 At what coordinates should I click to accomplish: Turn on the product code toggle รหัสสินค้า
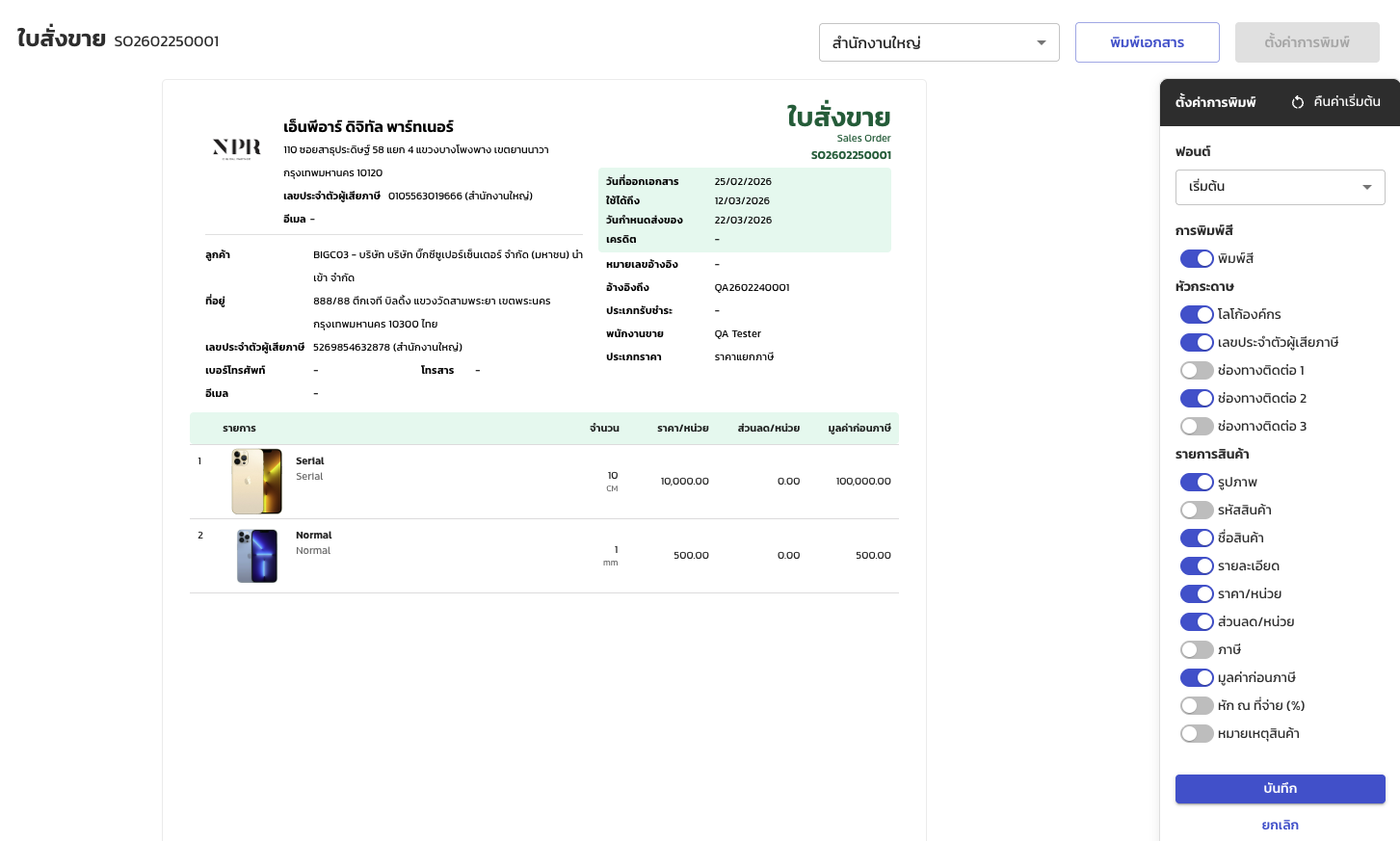pos(1197,510)
